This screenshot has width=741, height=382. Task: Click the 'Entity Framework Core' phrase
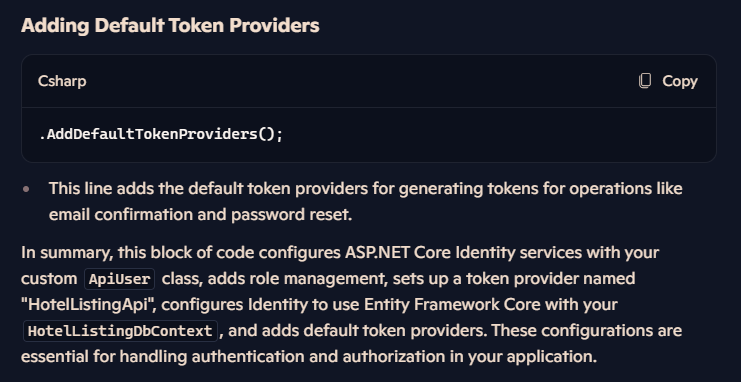[452, 305]
